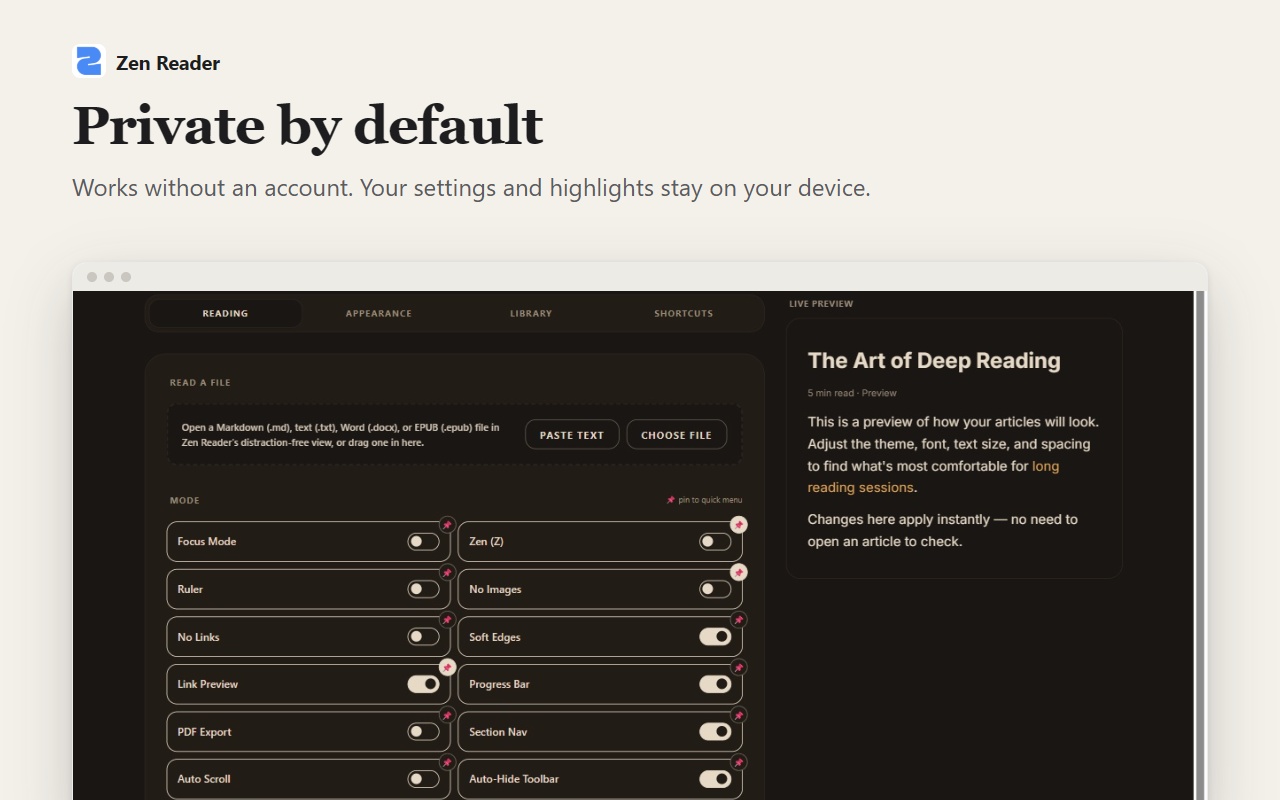This screenshot has width=1280, height=800.
Task: Turn on the Zen (Z) switch
Action: coord(715,542)
